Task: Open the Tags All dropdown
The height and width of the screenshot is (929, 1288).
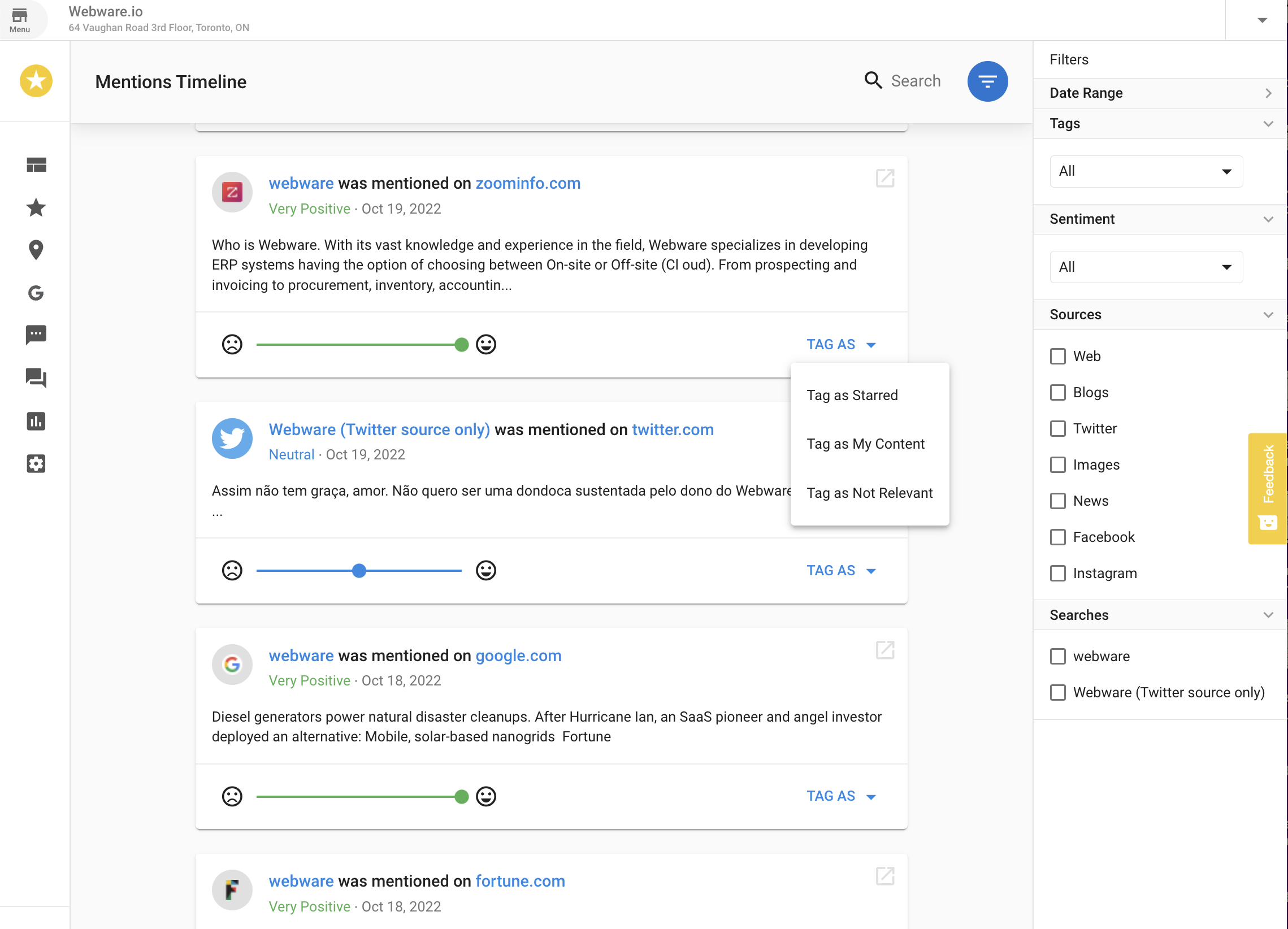Action: [x=1146, y=171]
